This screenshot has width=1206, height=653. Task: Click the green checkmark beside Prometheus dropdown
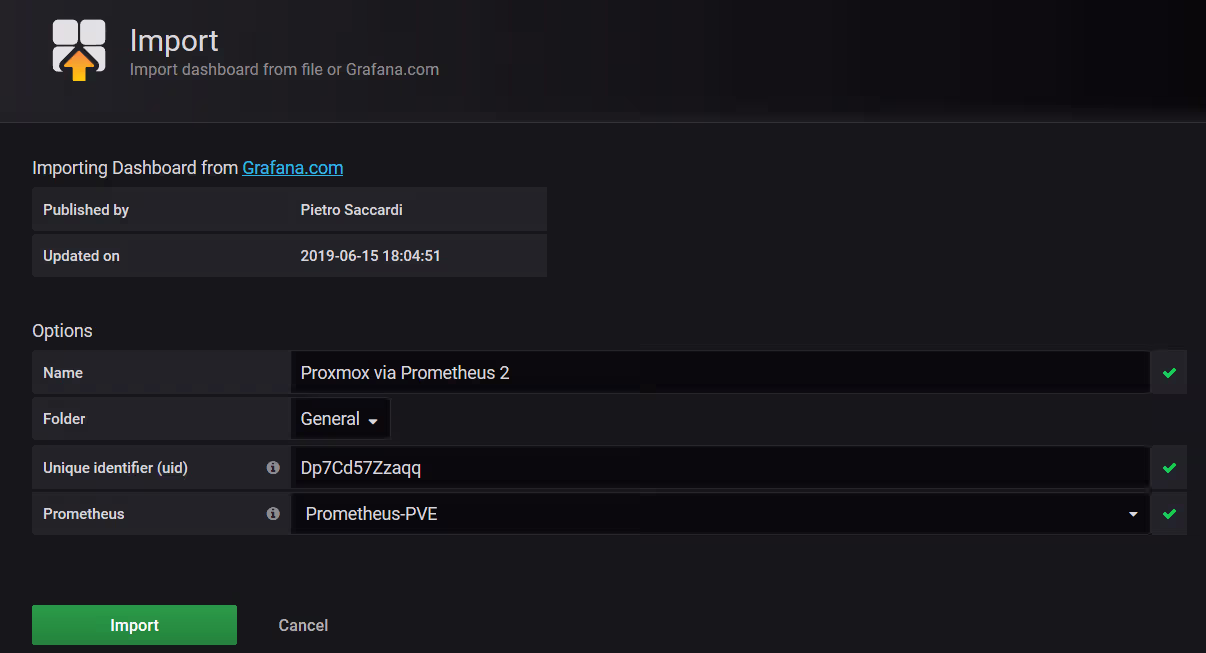click(x=1169, y=514)
